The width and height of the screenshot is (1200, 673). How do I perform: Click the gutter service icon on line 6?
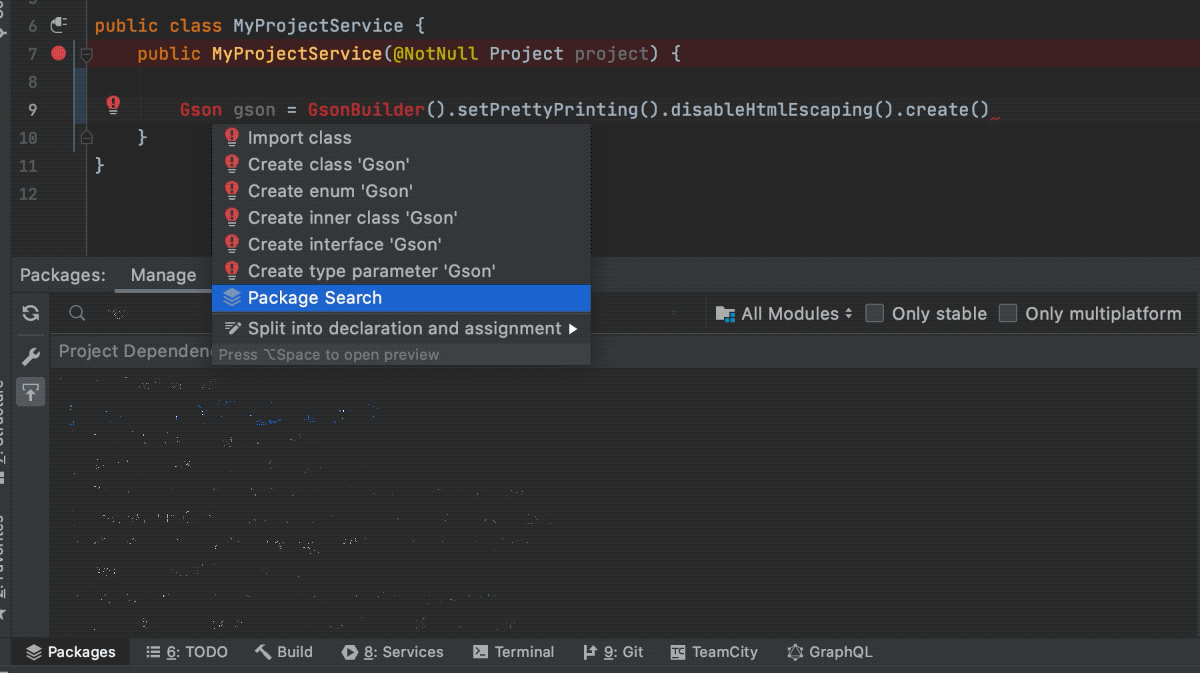click(x=58, y=25)
